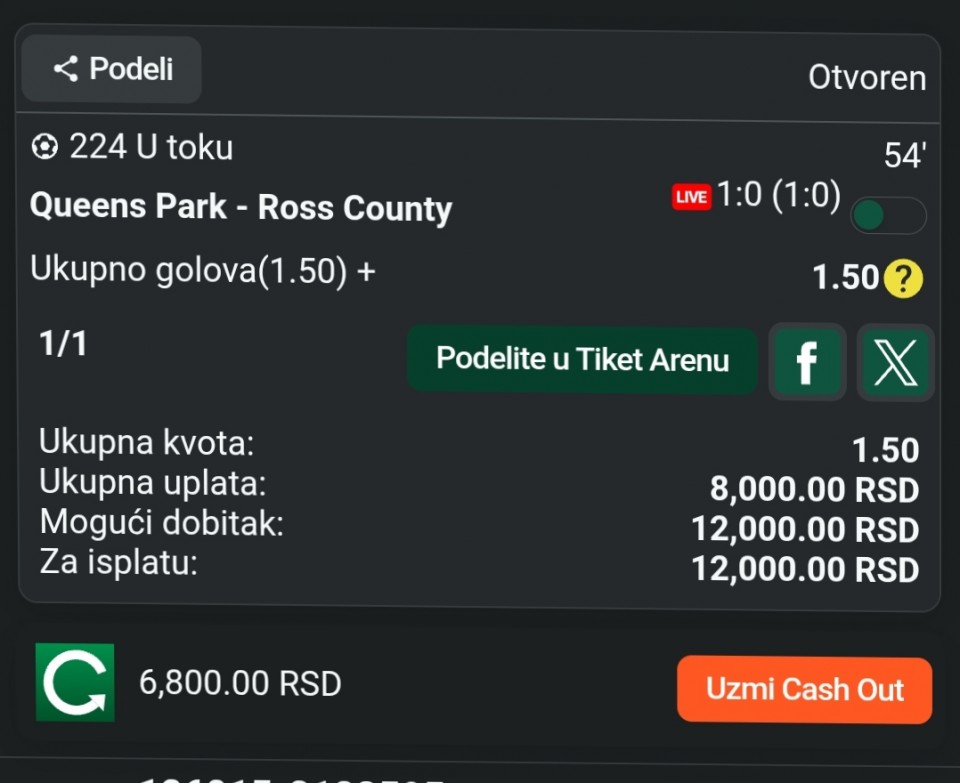
Task: Click the 224 U toku status text
Action: (x=151, y=148)
